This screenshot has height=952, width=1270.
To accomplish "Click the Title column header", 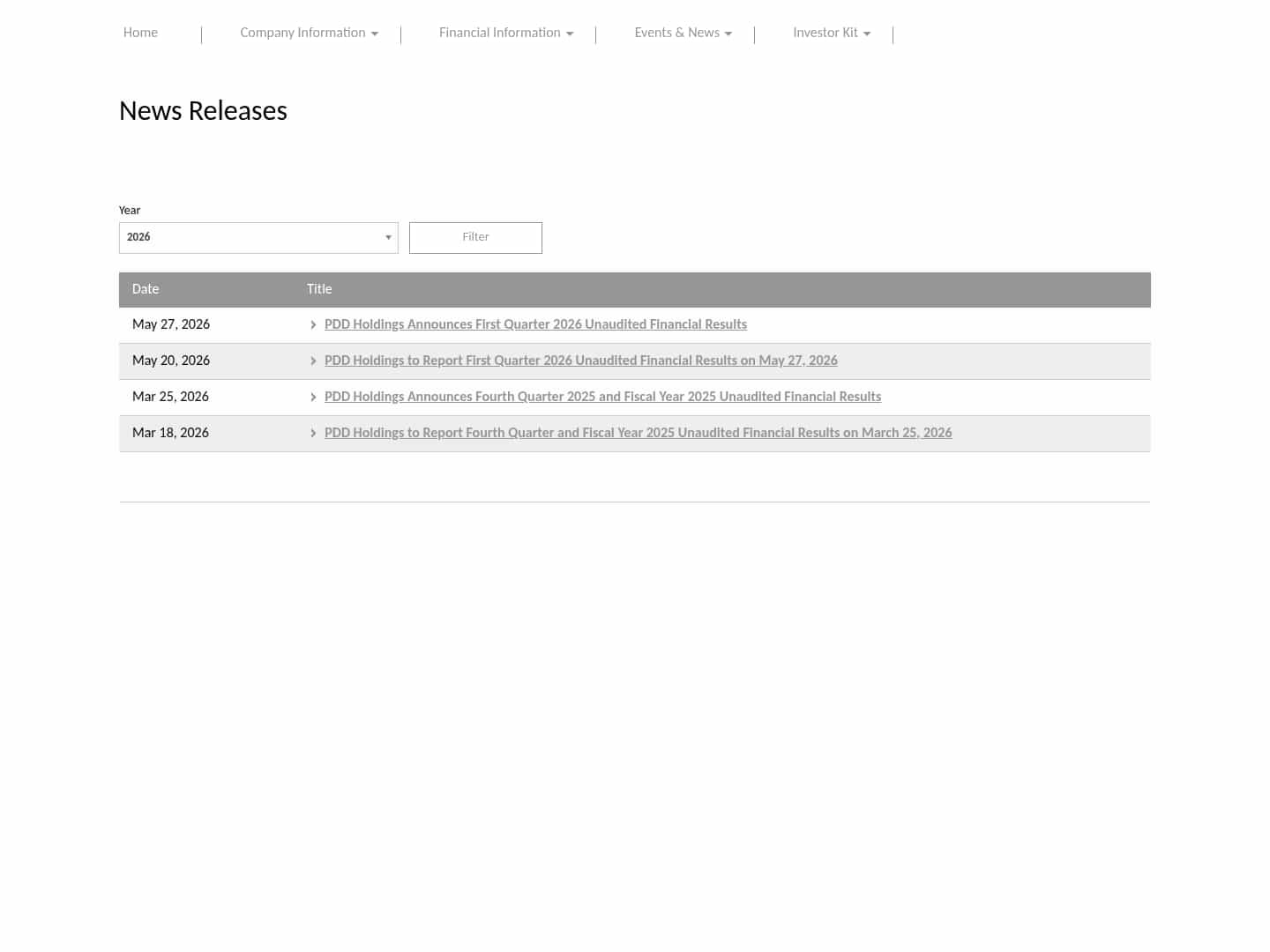I will point(319,289).
